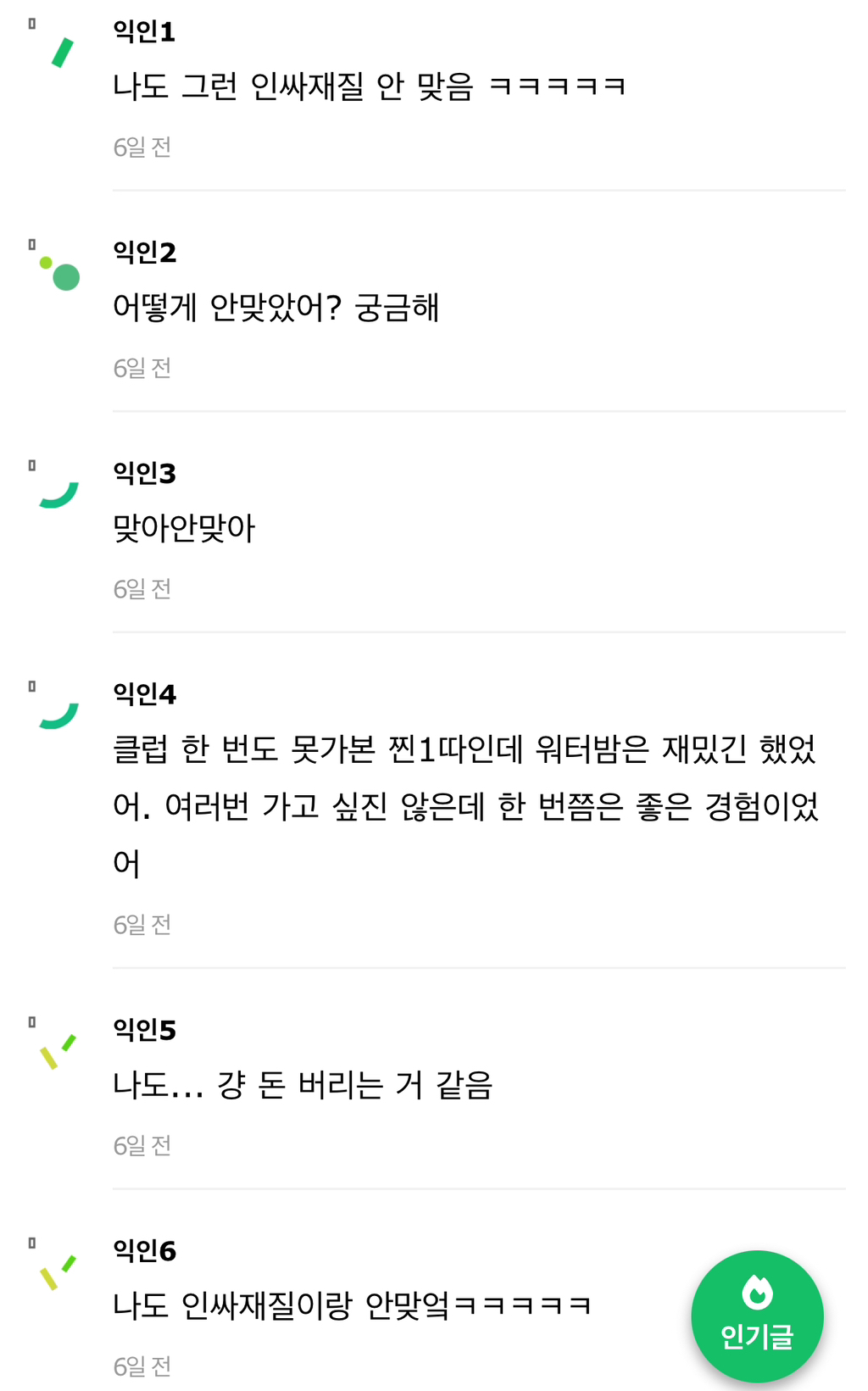The width and height of the screenshot is (868, 1391).
Task: Open the 인기글 popular posts button
Action: point(756,1316)
